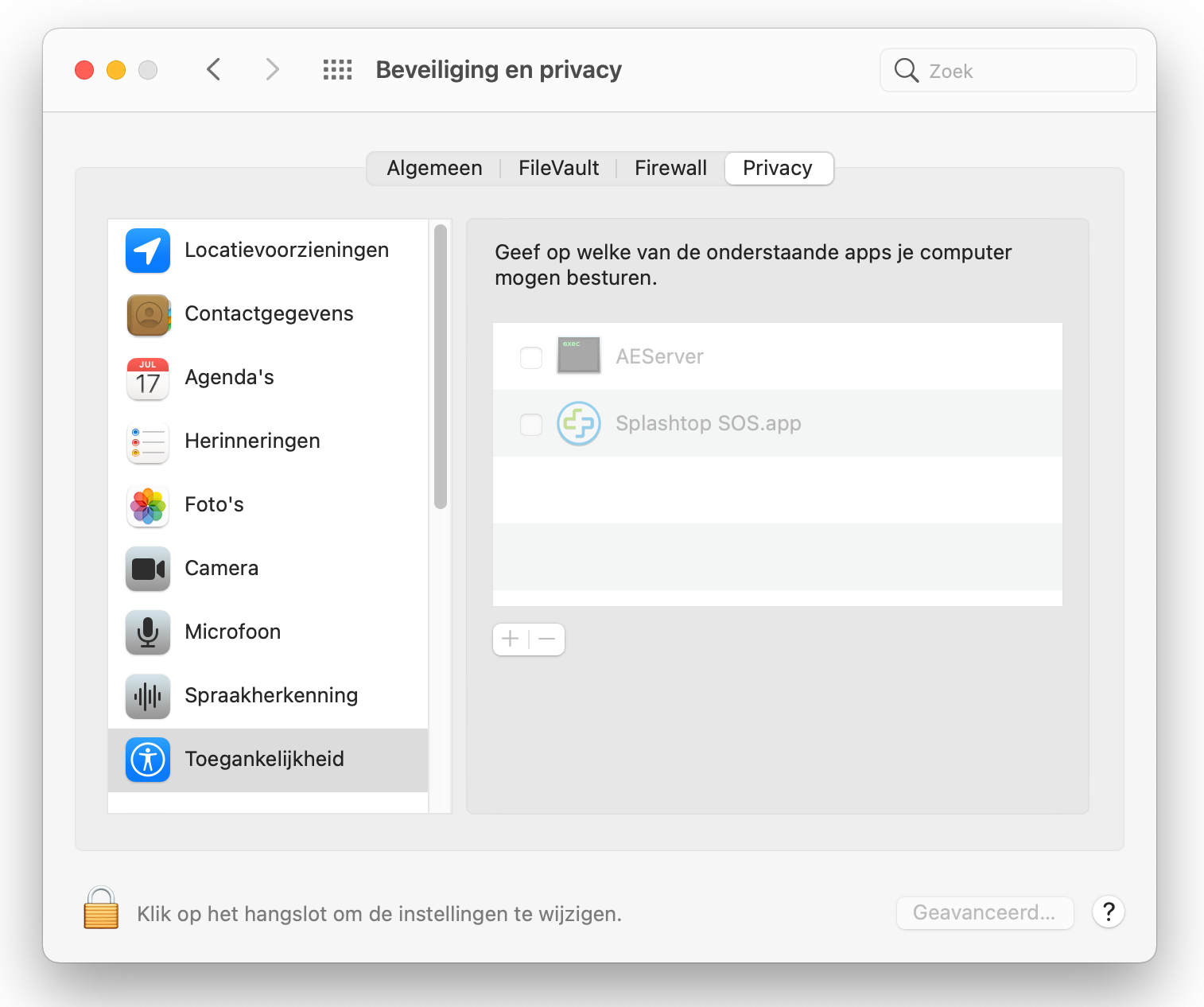Click the sidebar list scrollbar
The width and height of the screenshot is (1204, 1007).
pyautogui.click(x=441, y=366)
